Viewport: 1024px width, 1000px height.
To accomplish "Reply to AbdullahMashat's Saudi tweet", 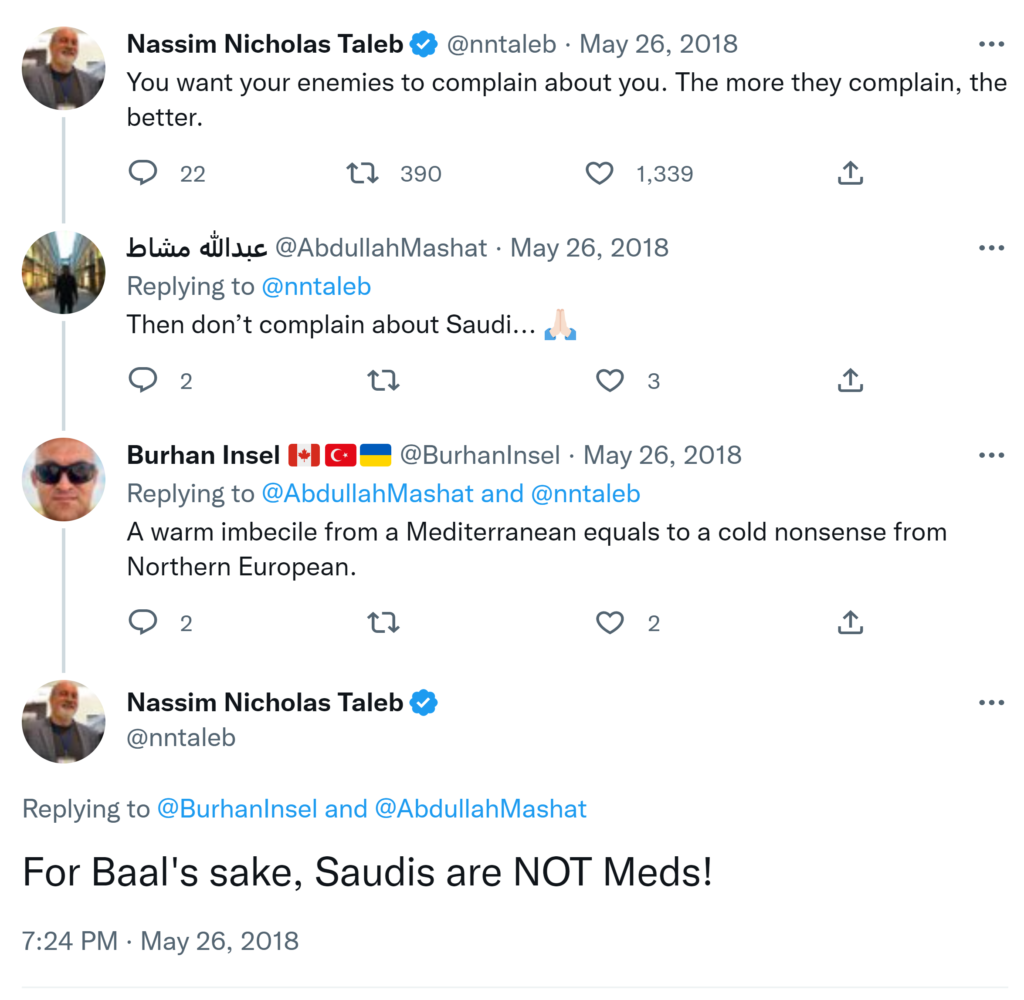I will pyautogui.click(x=144, y=380).
